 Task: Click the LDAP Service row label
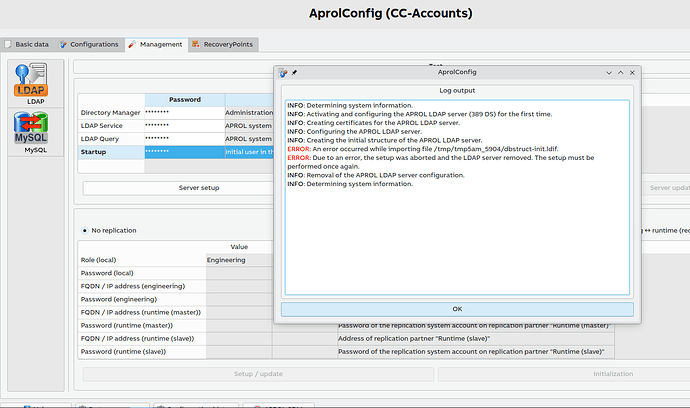pos(111,126)
